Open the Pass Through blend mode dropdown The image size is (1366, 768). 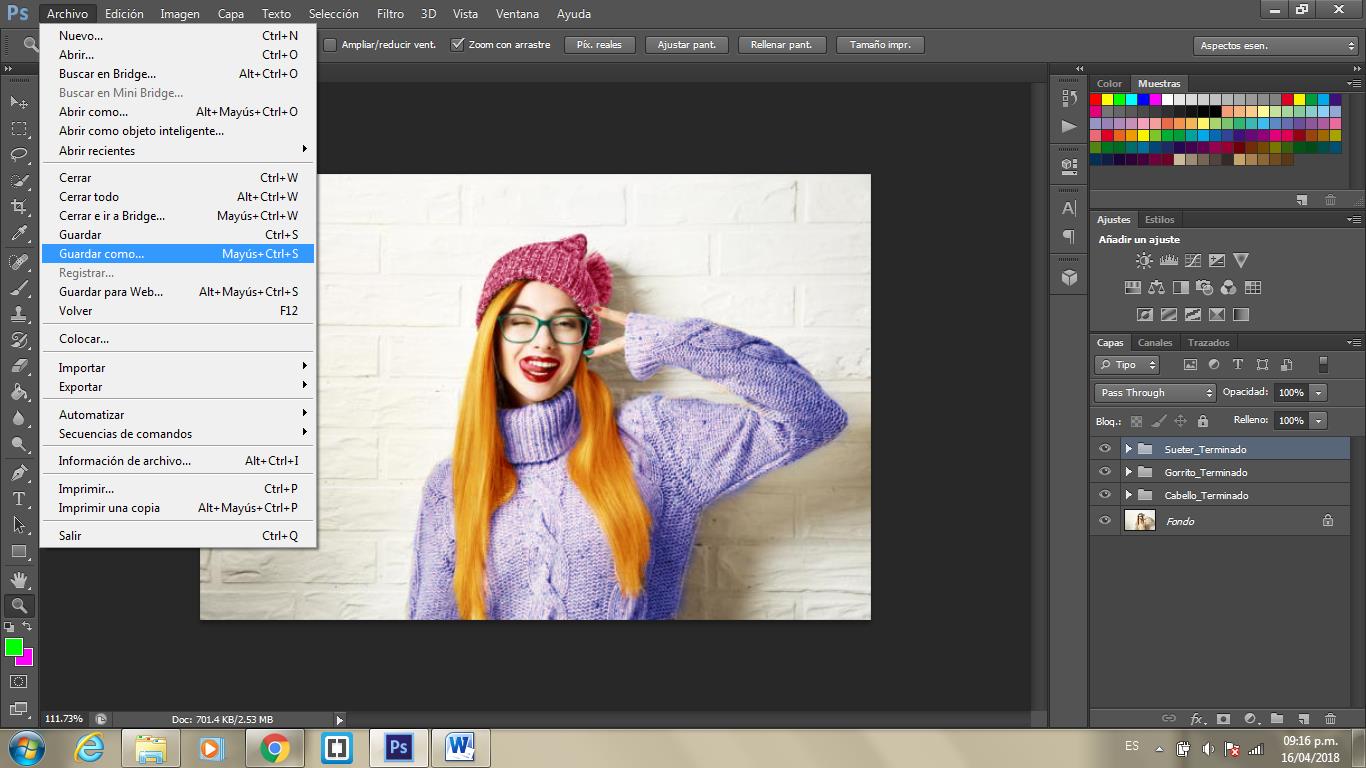[1155, 393]
